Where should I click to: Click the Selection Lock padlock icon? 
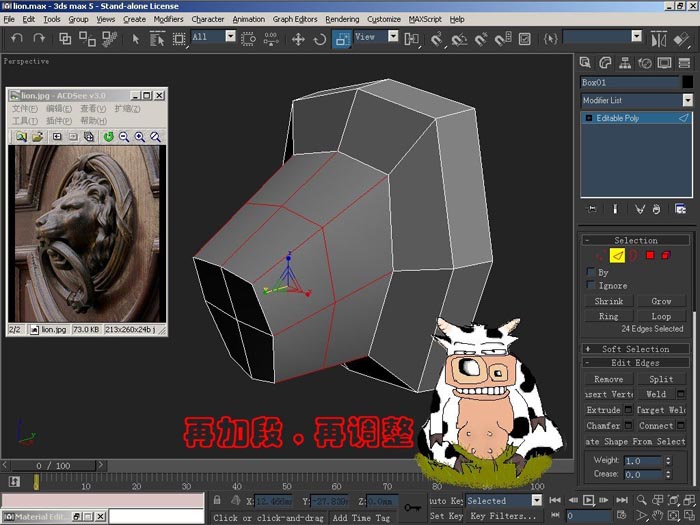coord(217,500)
